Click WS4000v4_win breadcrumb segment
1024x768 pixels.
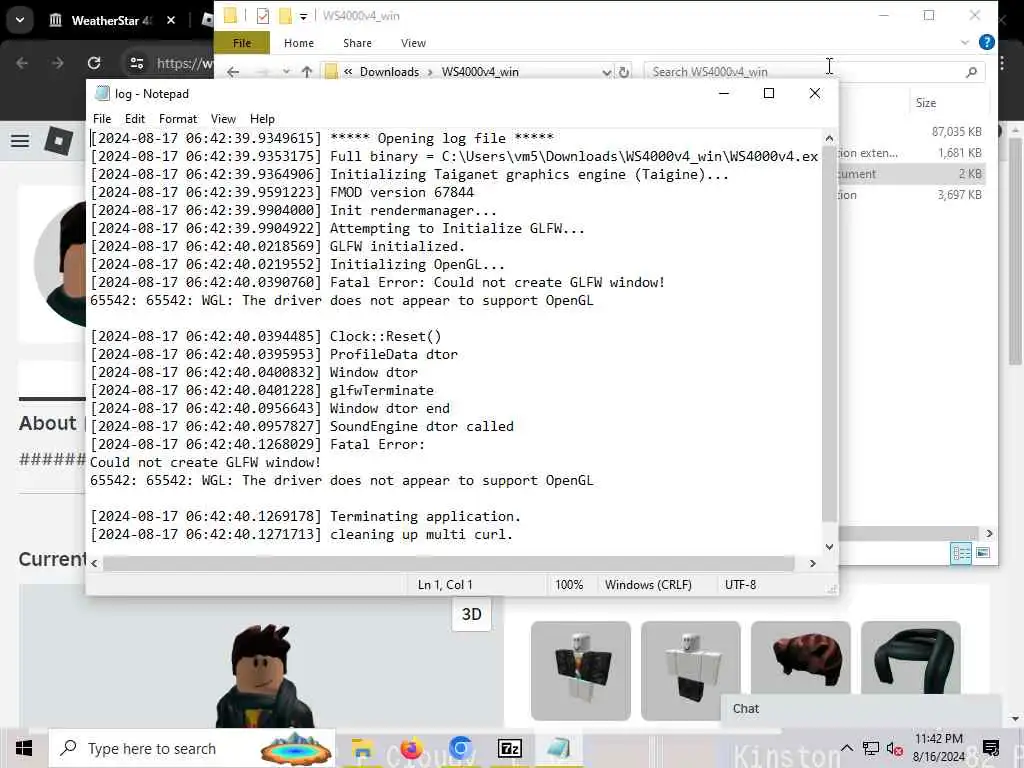click(x=480, y=72)
